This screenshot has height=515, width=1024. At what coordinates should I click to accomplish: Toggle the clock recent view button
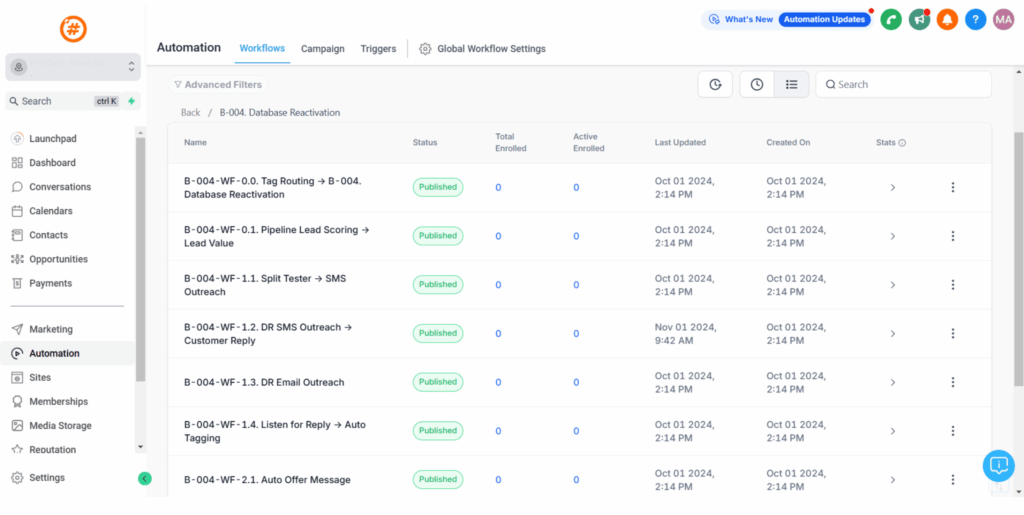pyautogui.click(x=757, y=85)
